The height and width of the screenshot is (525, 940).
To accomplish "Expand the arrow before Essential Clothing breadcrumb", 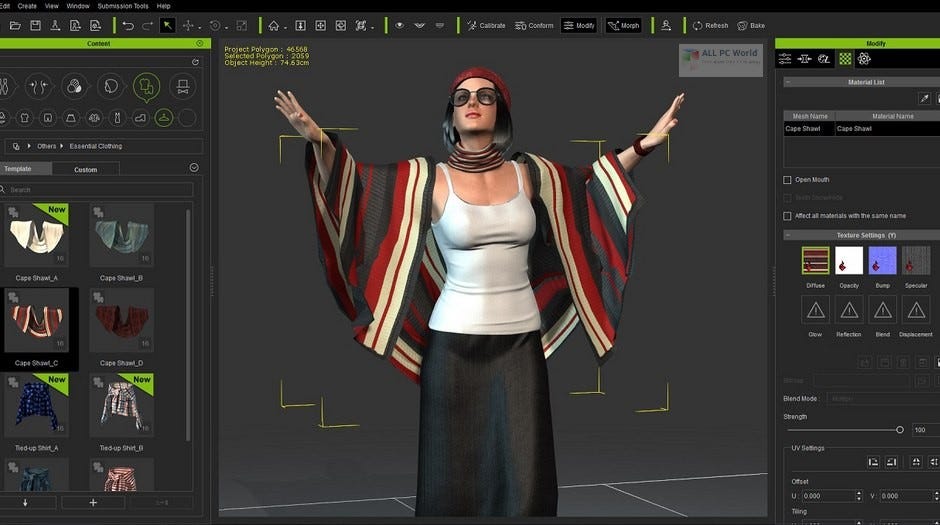I will 61,146.
